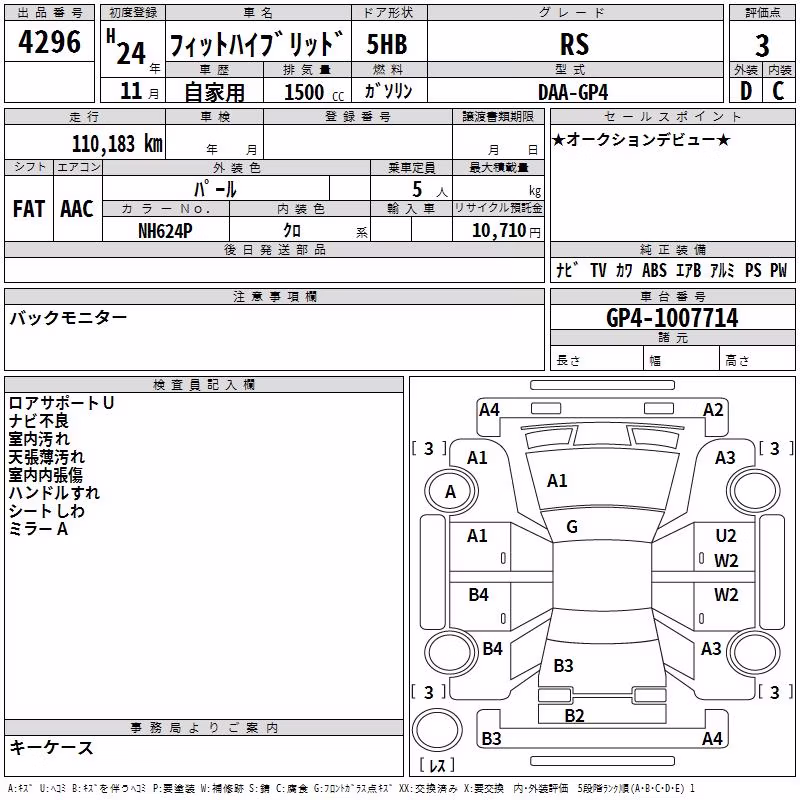Click the color number NH624P
This screenshot has width=800, height=800.
click(165, 231)
